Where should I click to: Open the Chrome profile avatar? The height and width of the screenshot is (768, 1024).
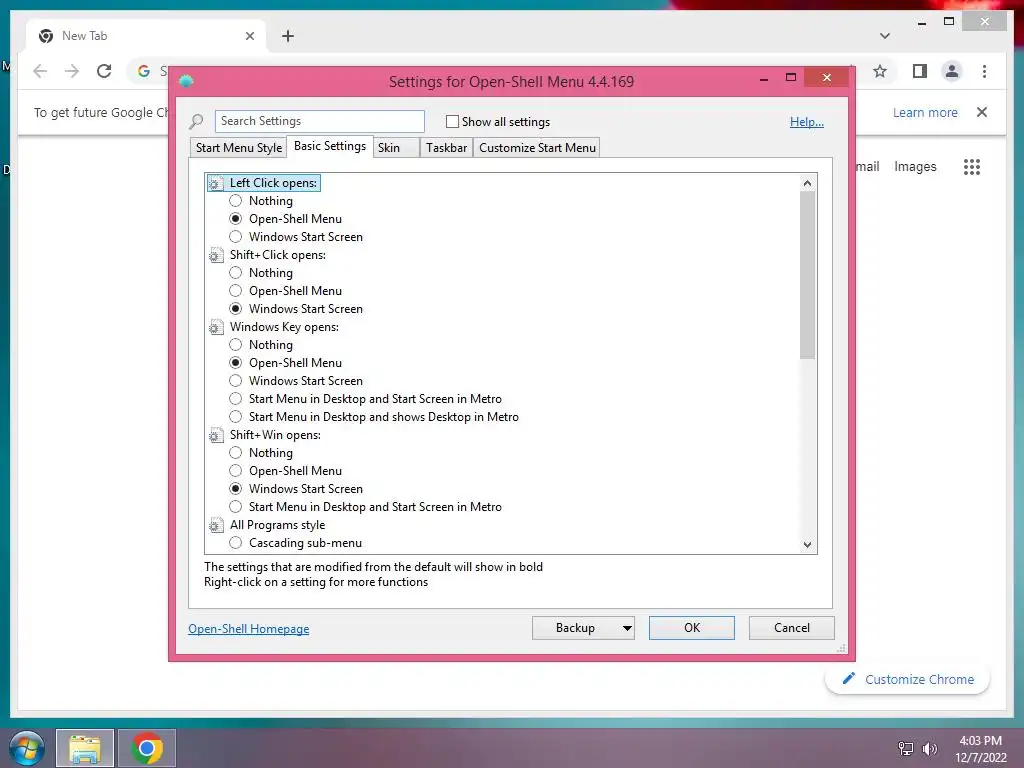pos(952,71)
